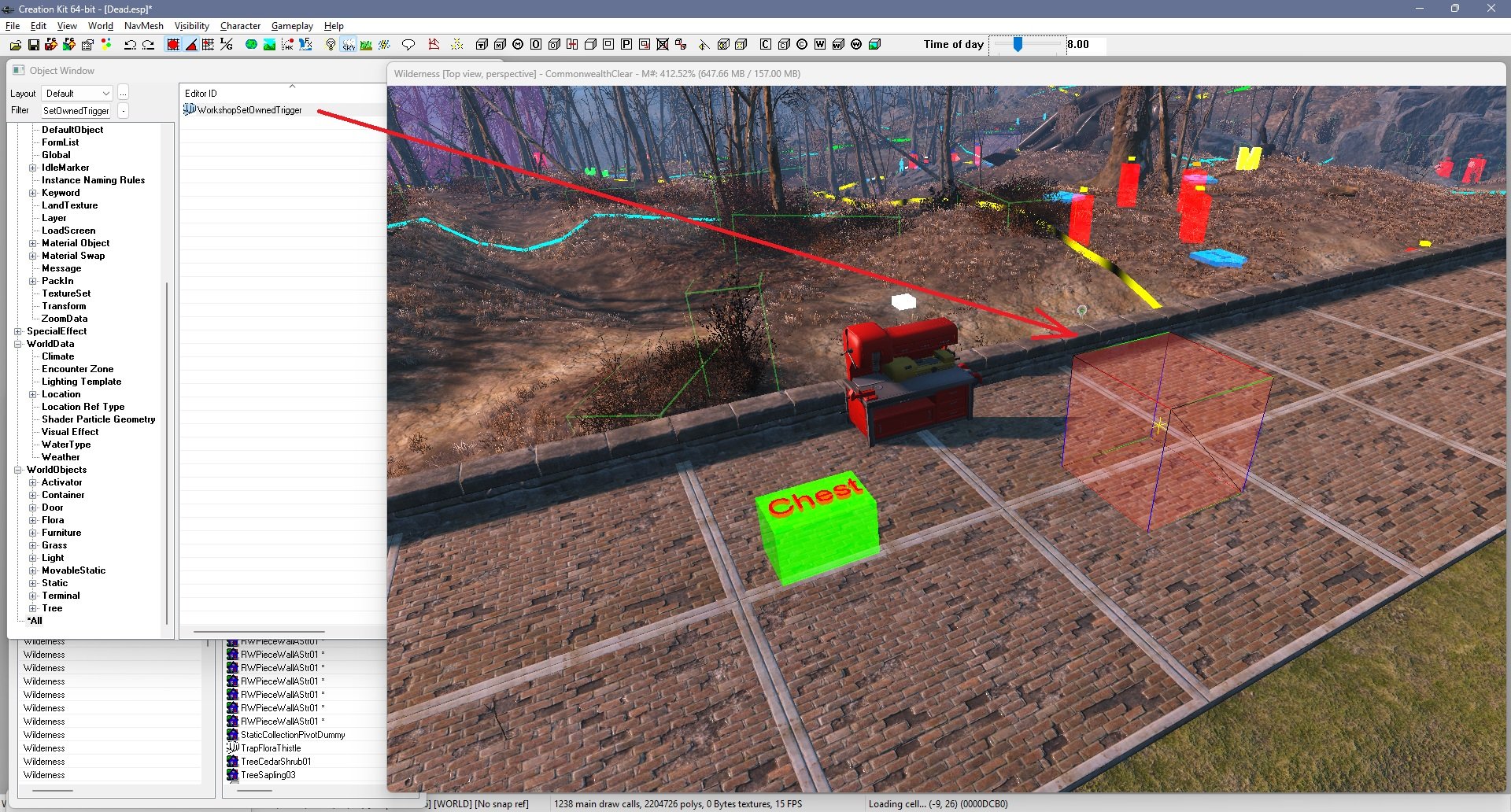Click the preferences icon in toolbar
Image resolution: width=1511 pixels, height=812 pixels.
pyautogui.click(x=87, y=45)
